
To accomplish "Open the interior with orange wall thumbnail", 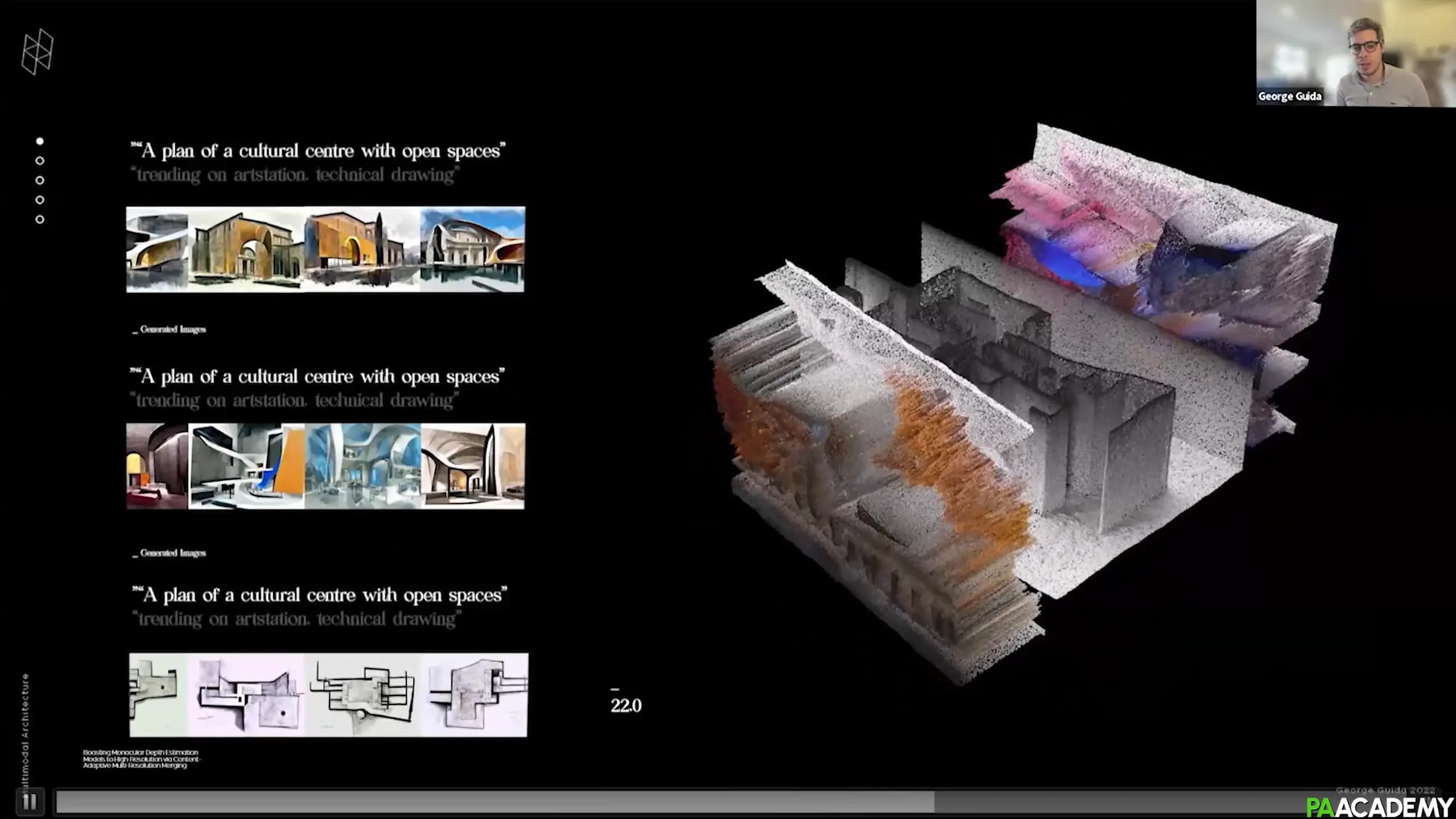I will [x=246, y=466].
